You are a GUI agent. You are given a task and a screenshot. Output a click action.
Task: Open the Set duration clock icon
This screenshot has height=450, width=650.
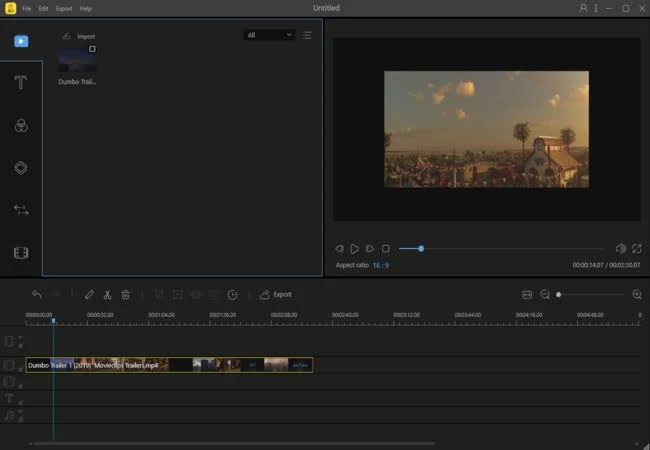(232, 295)
